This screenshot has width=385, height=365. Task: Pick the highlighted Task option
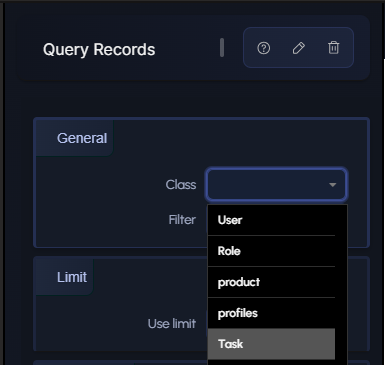[x=271, y=344]
